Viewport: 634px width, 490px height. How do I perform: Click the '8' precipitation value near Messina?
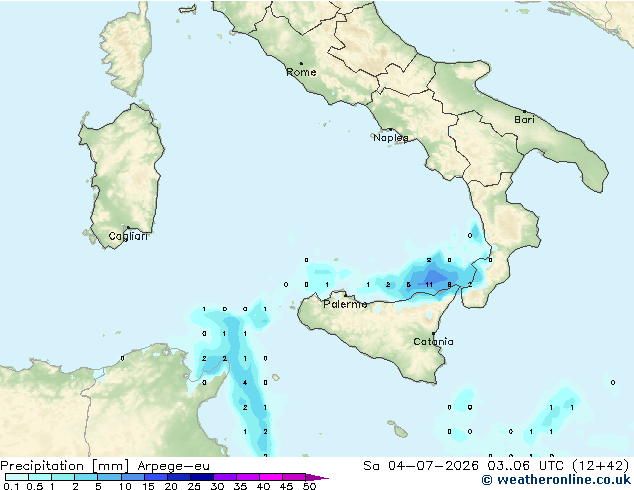coord(450,285)
